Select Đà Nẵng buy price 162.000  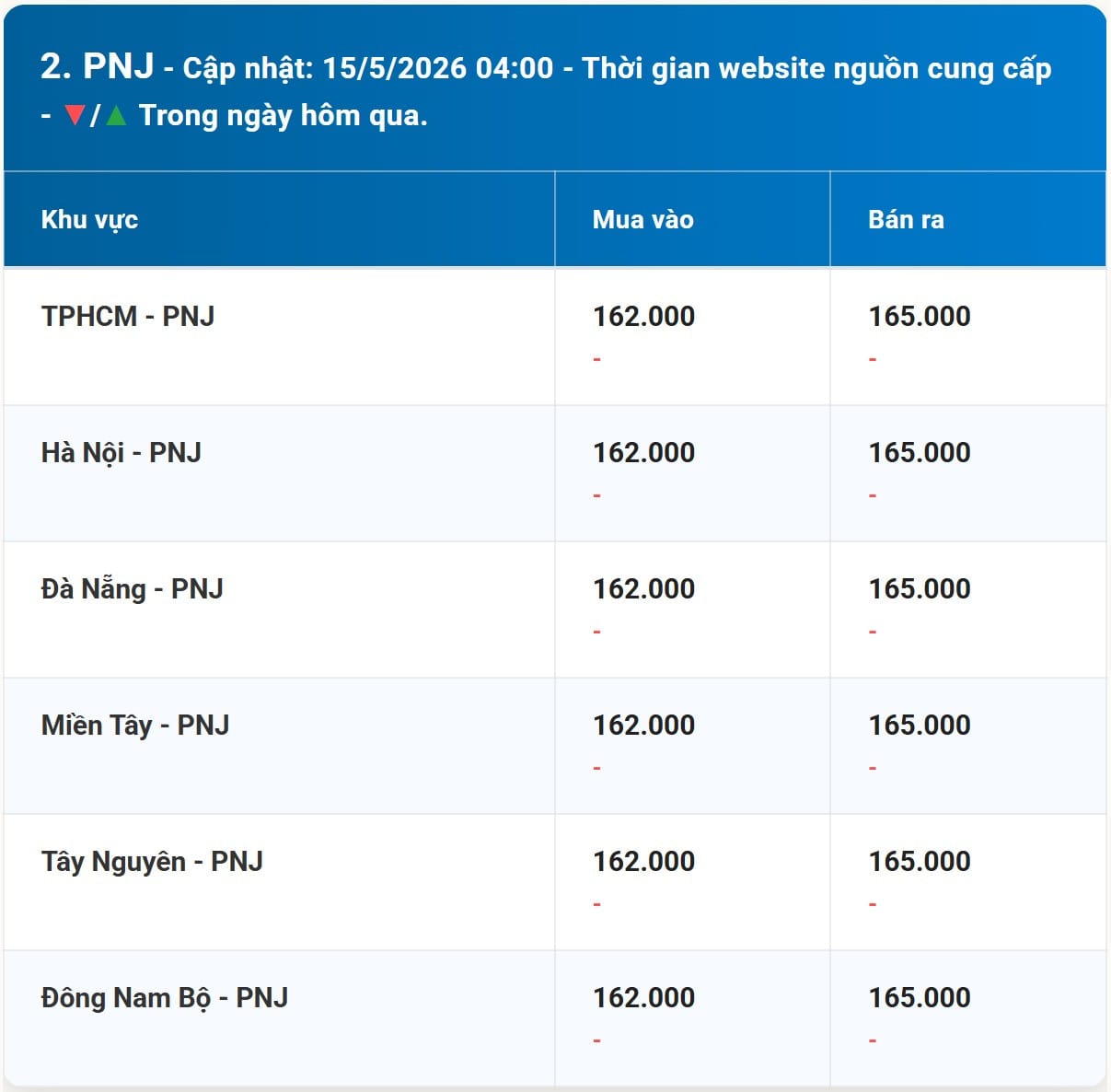pyautogui.click(x=643, y=588)
